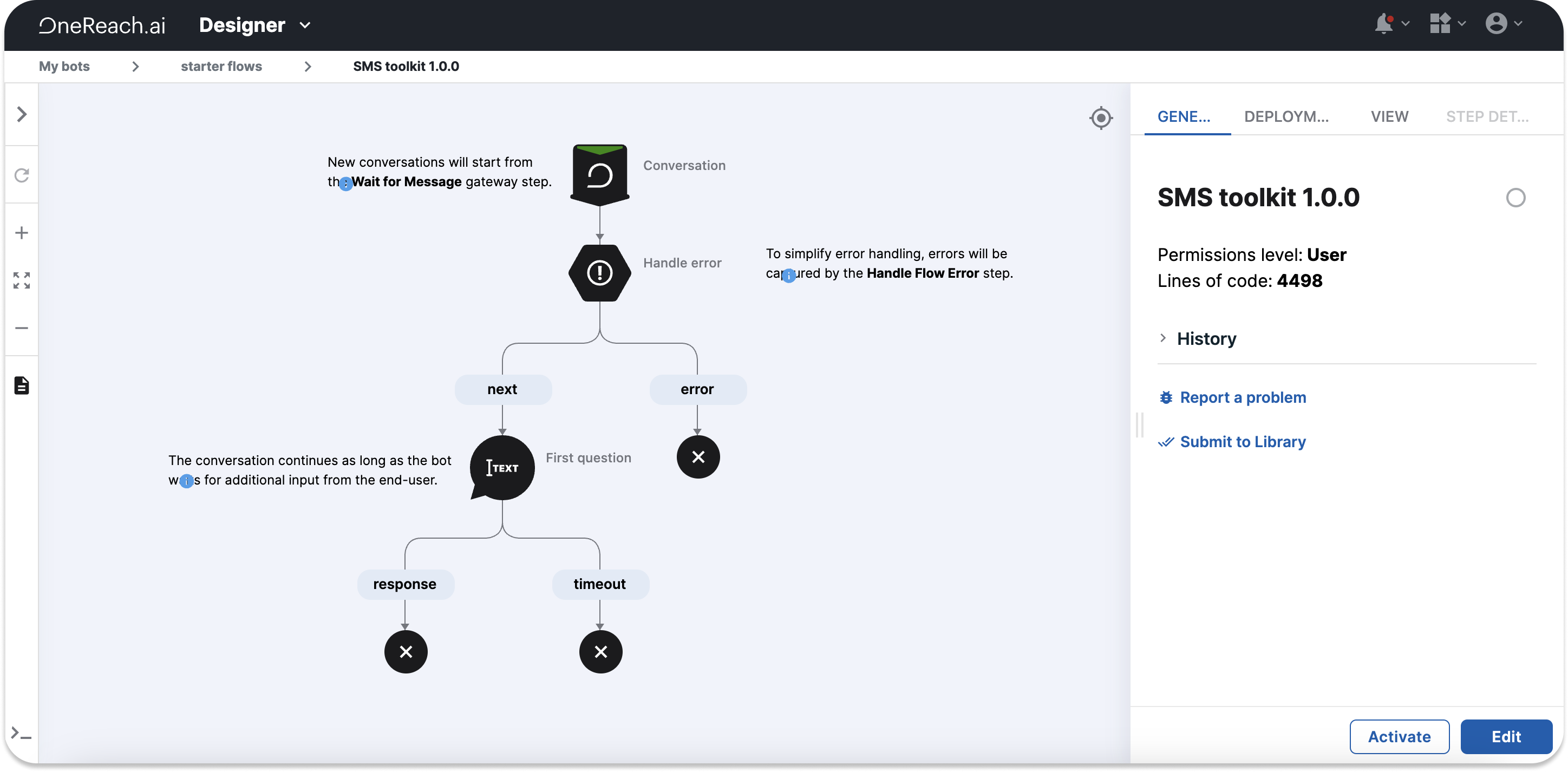
Task: Zoom out with the minus icon
Action: pyautogui.click(x=22, y=328)
